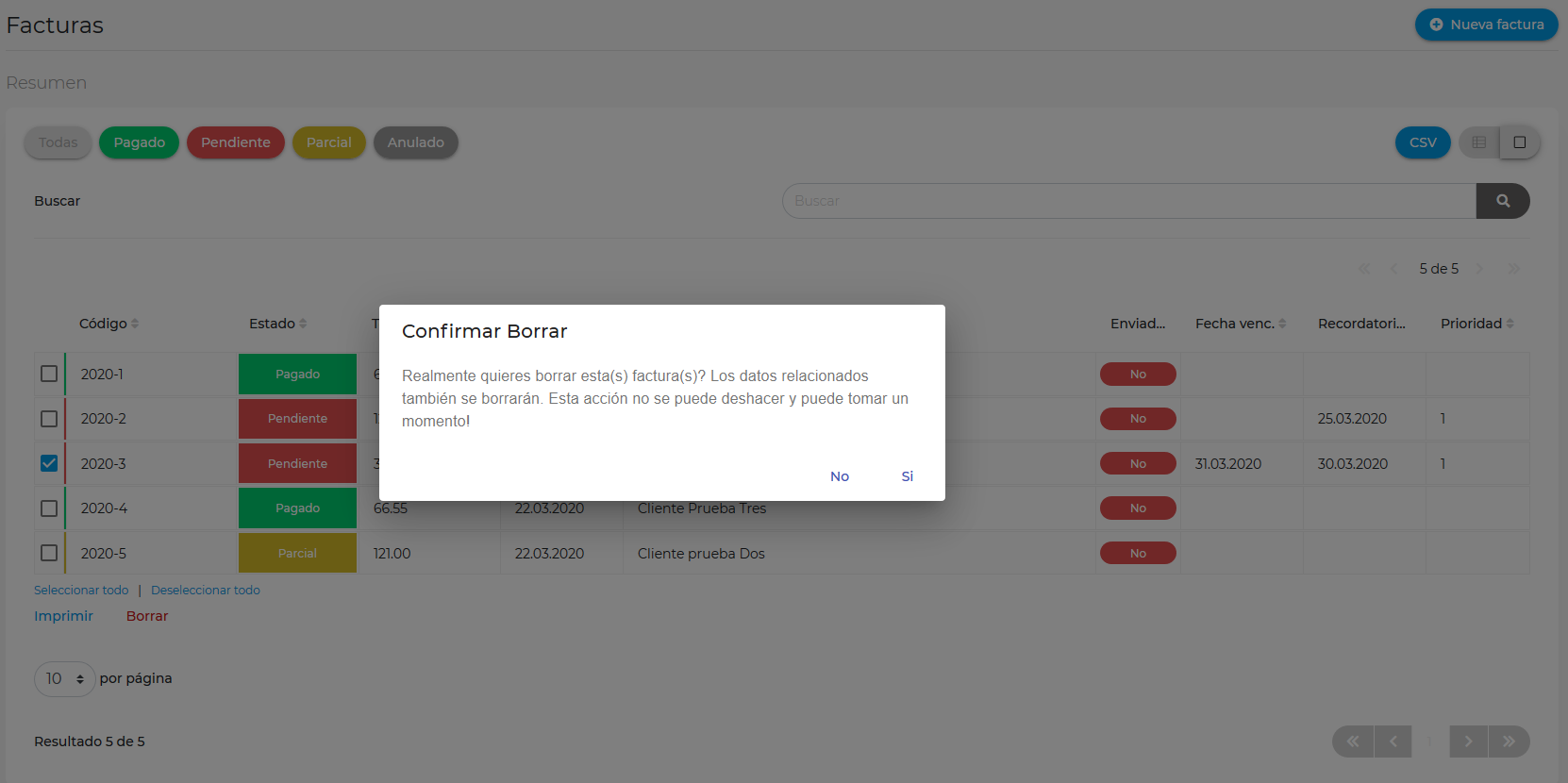Go to previous page in top pagination
Screen dimensions: 1568x783
click(1393, 269)
